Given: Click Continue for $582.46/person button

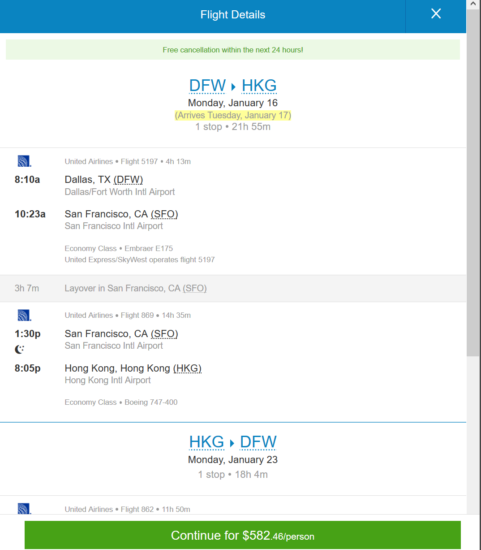Looking at the screenshot, I should click(x=242, y=535).
